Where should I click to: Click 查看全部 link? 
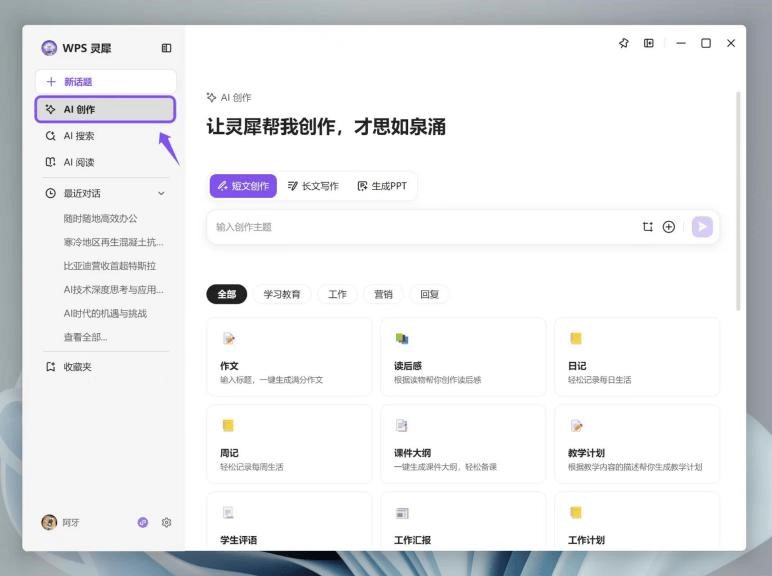pos(85,337)
